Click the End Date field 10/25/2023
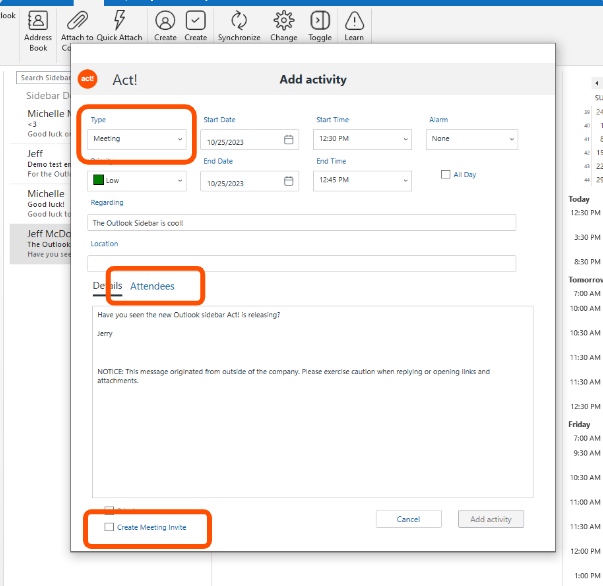Image resolution: width=603 pixels, height=586 pixels. tap(249, 181)
